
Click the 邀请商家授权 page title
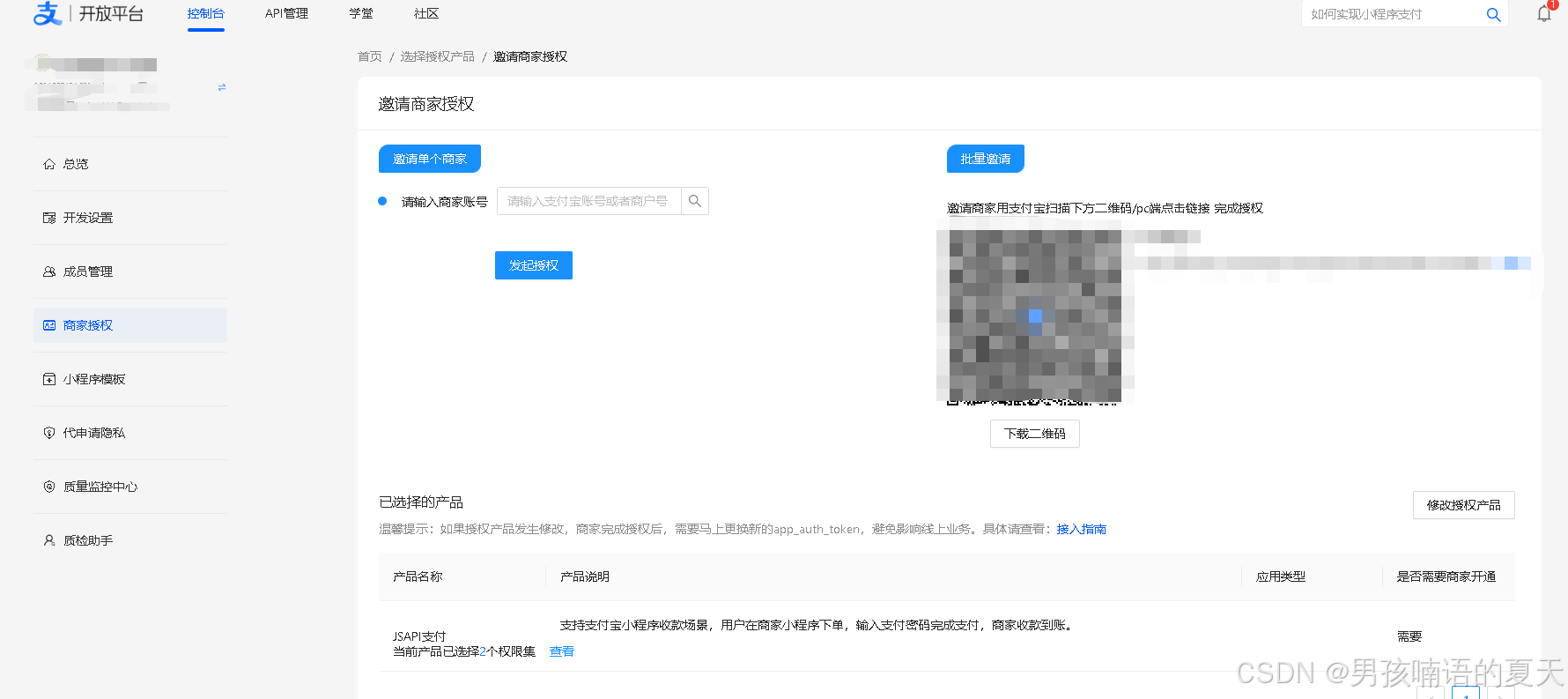pos(426,104)
